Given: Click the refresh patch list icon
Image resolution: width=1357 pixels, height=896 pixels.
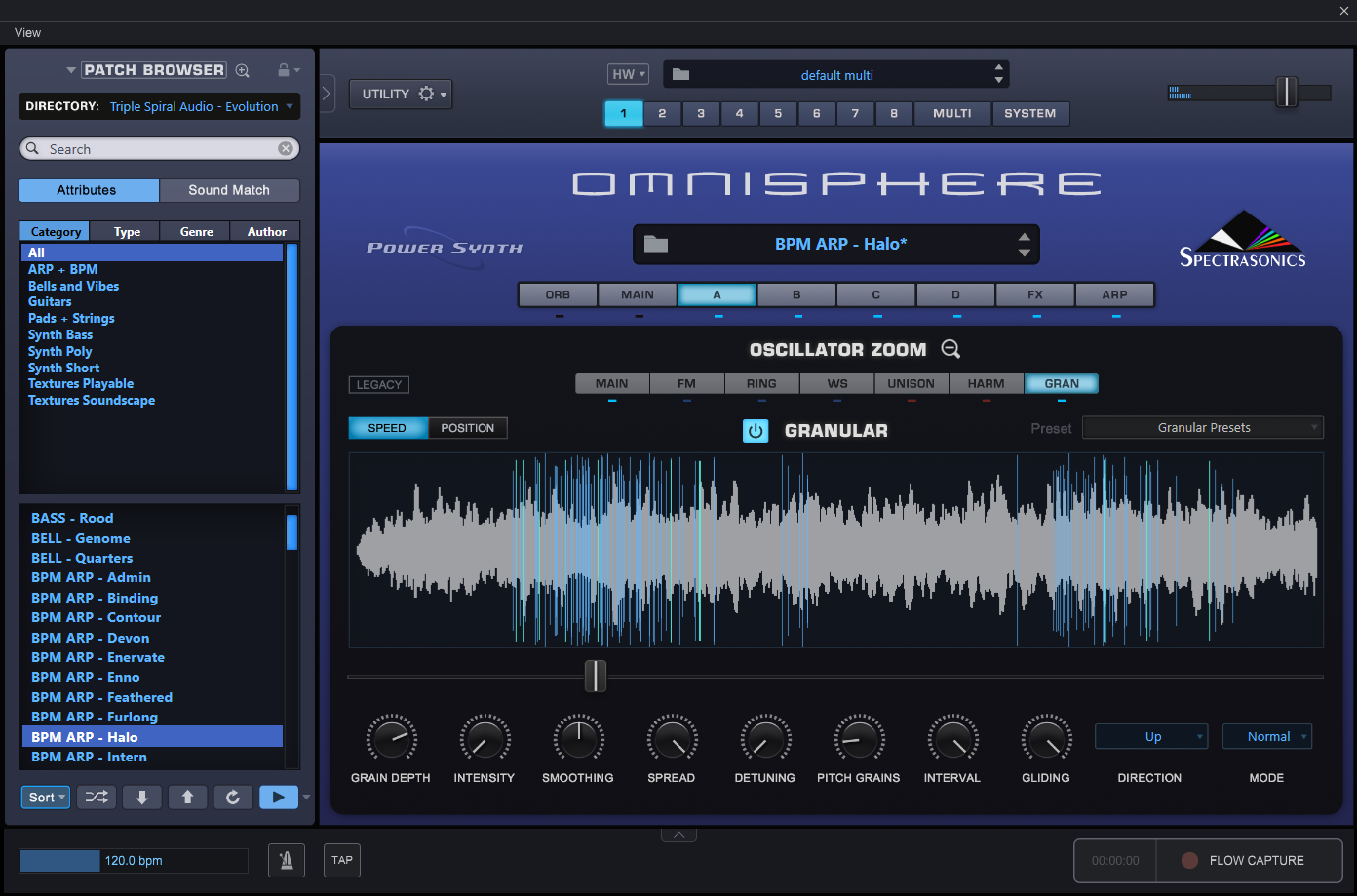Looking at the screenshot, I should point(233,797).
